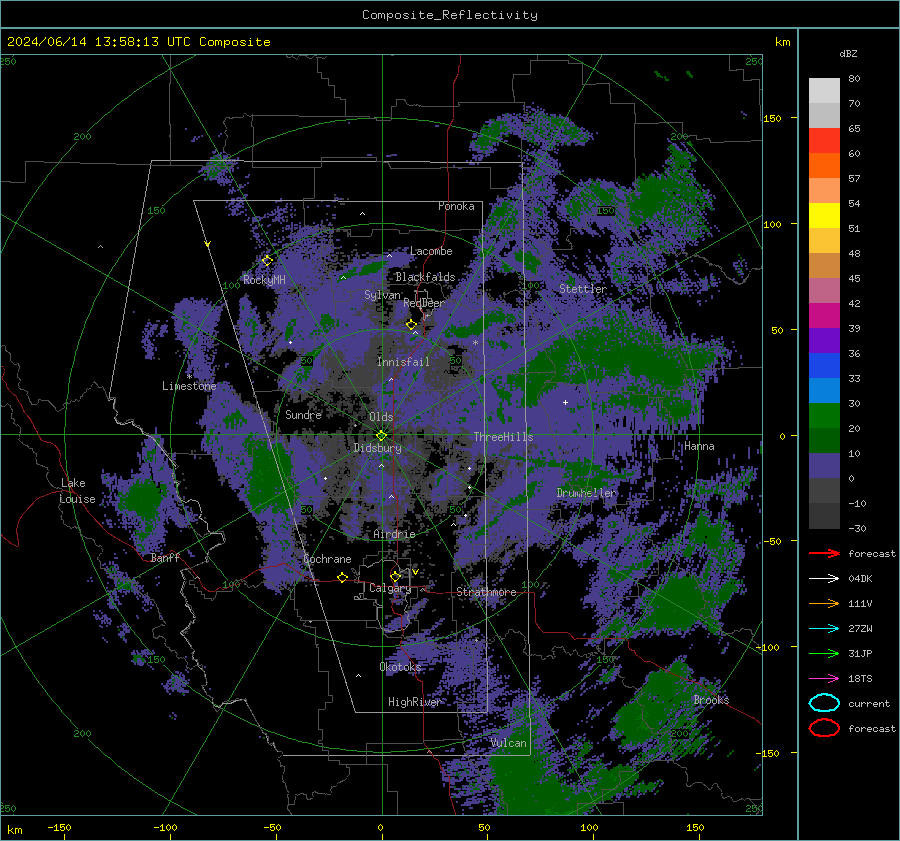Click the Stettler city label
The width and height of the screenshot is (900, 841).
(583, 289)
